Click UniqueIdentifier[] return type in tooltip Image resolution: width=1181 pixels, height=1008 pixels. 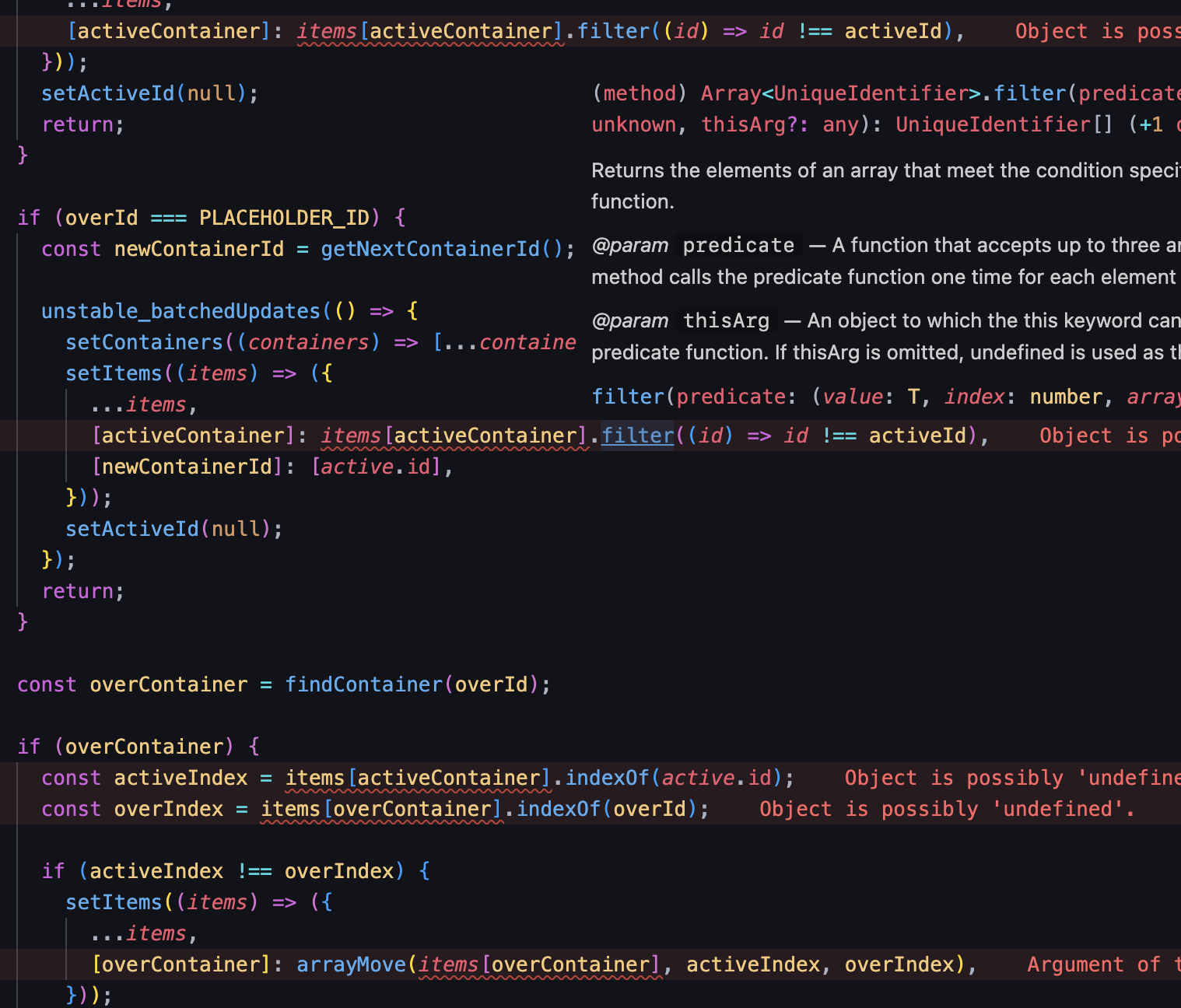tap(1004, 124)
